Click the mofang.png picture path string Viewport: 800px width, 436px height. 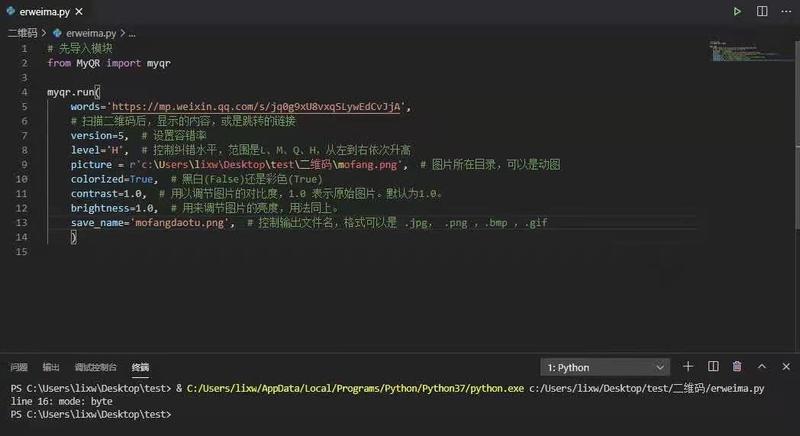tap(268, 165)
